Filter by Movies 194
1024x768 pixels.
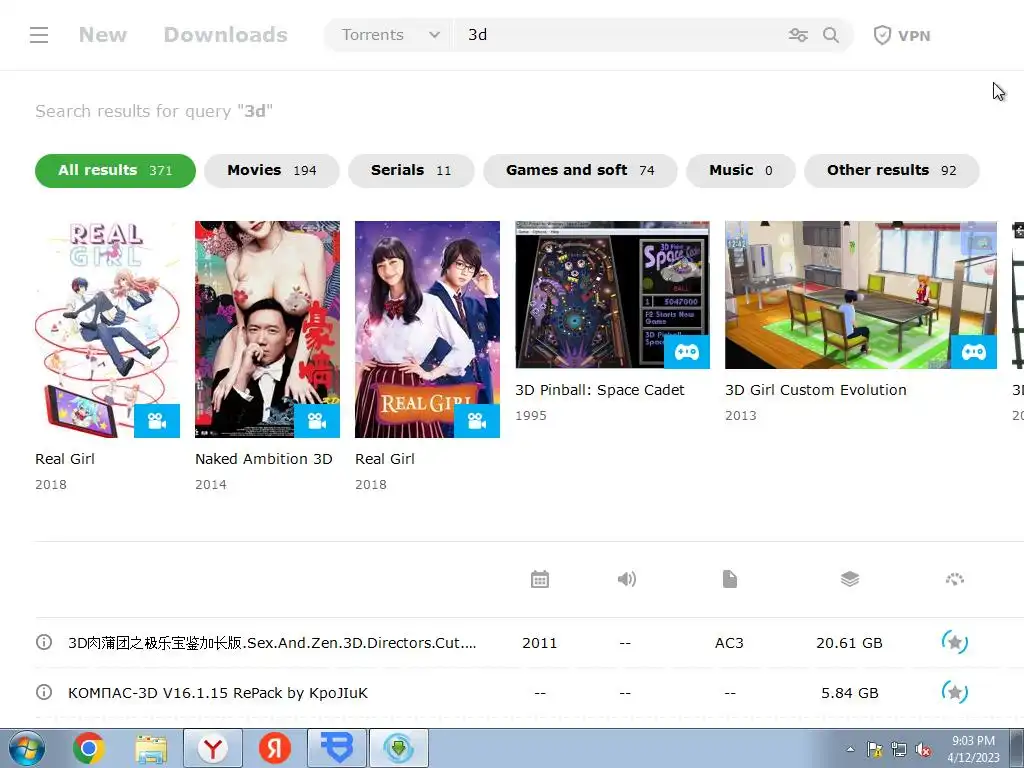tap(272, 170)
